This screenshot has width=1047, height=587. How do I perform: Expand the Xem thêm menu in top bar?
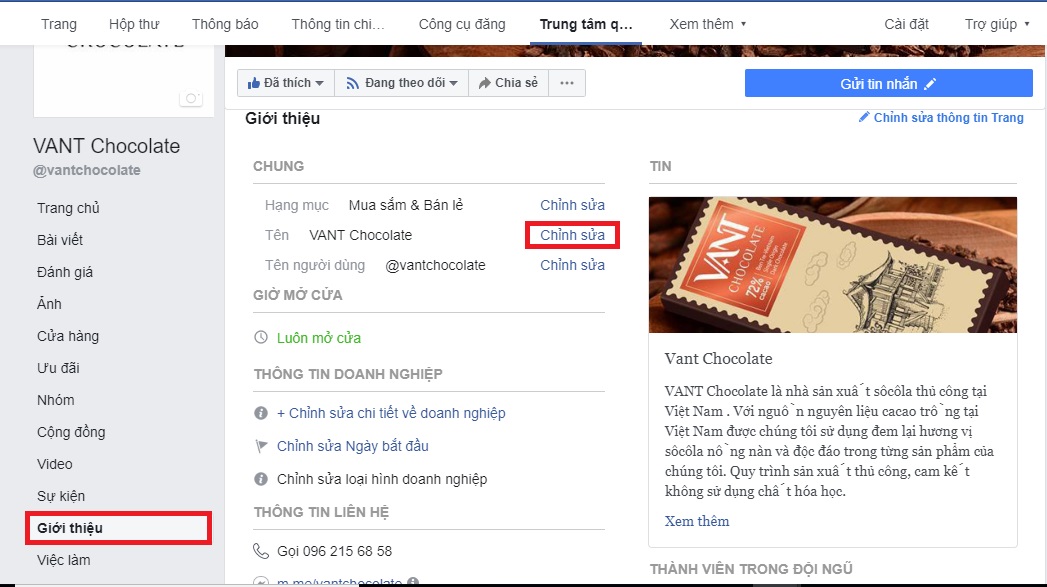tap(708, 24)
